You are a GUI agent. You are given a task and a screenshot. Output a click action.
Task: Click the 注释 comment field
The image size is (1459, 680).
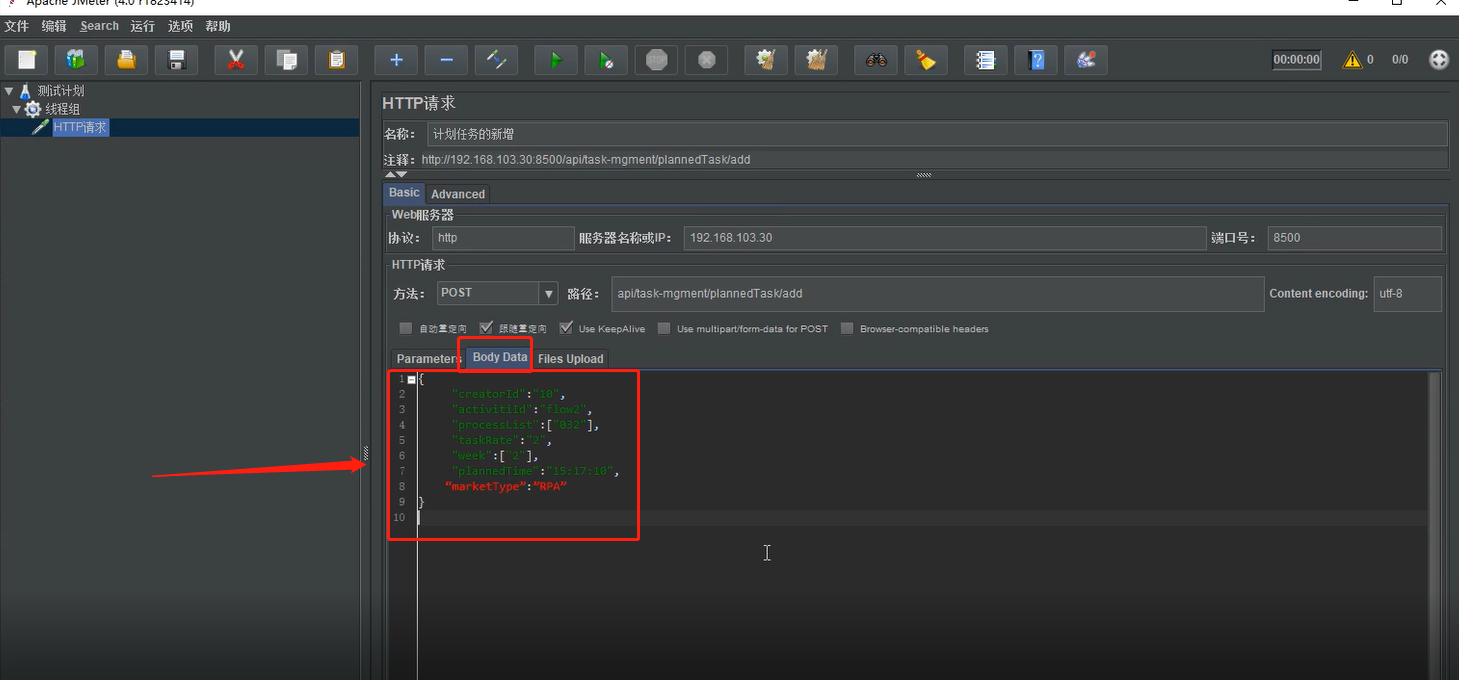click(932, 159)
